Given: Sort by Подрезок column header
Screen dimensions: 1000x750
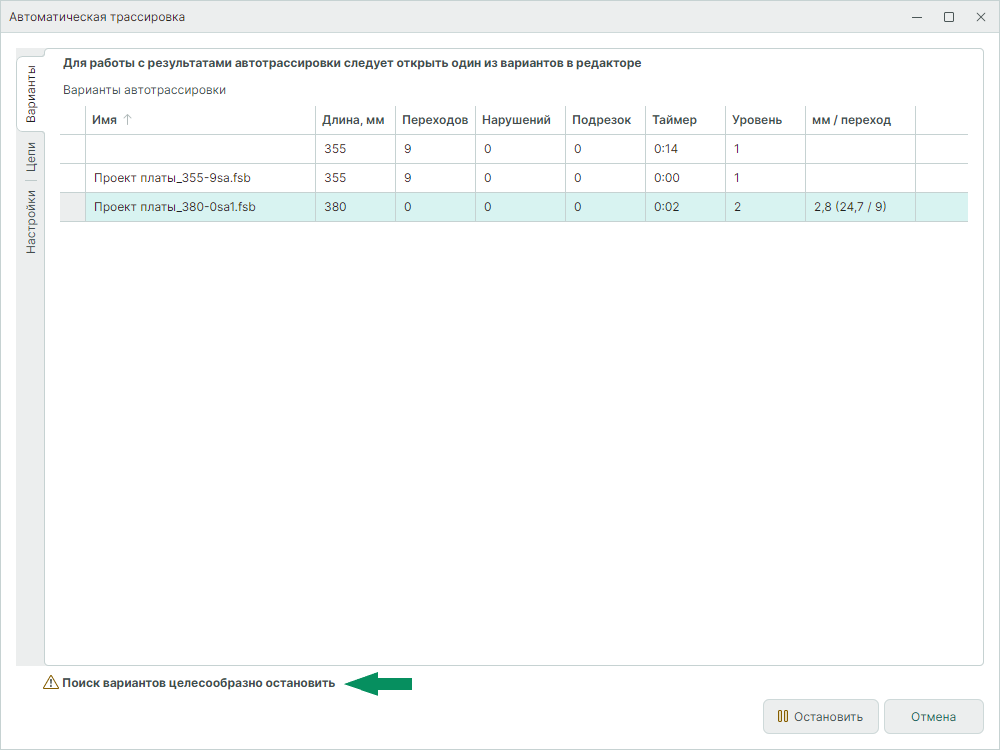Looking at the screenshot, I should pyautogui.click(x=601, y=120).
